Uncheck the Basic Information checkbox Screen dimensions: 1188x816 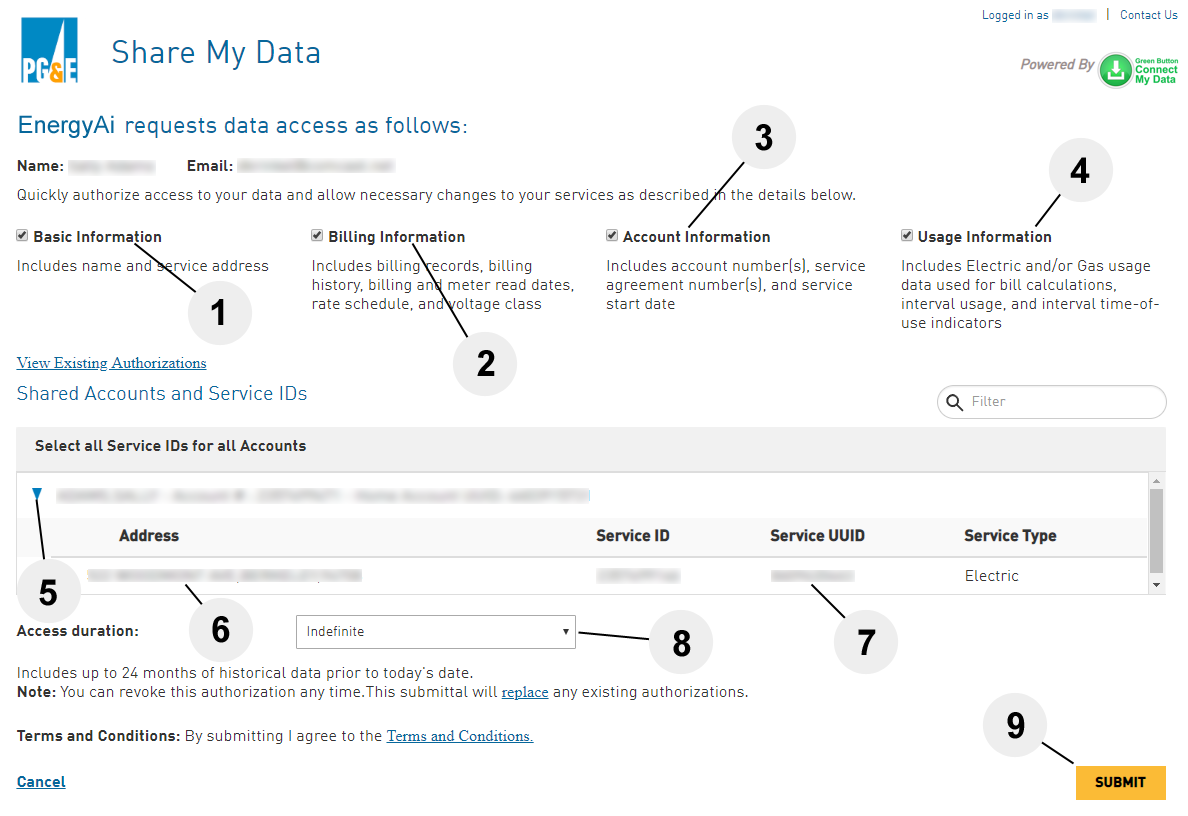coord(22,236)
